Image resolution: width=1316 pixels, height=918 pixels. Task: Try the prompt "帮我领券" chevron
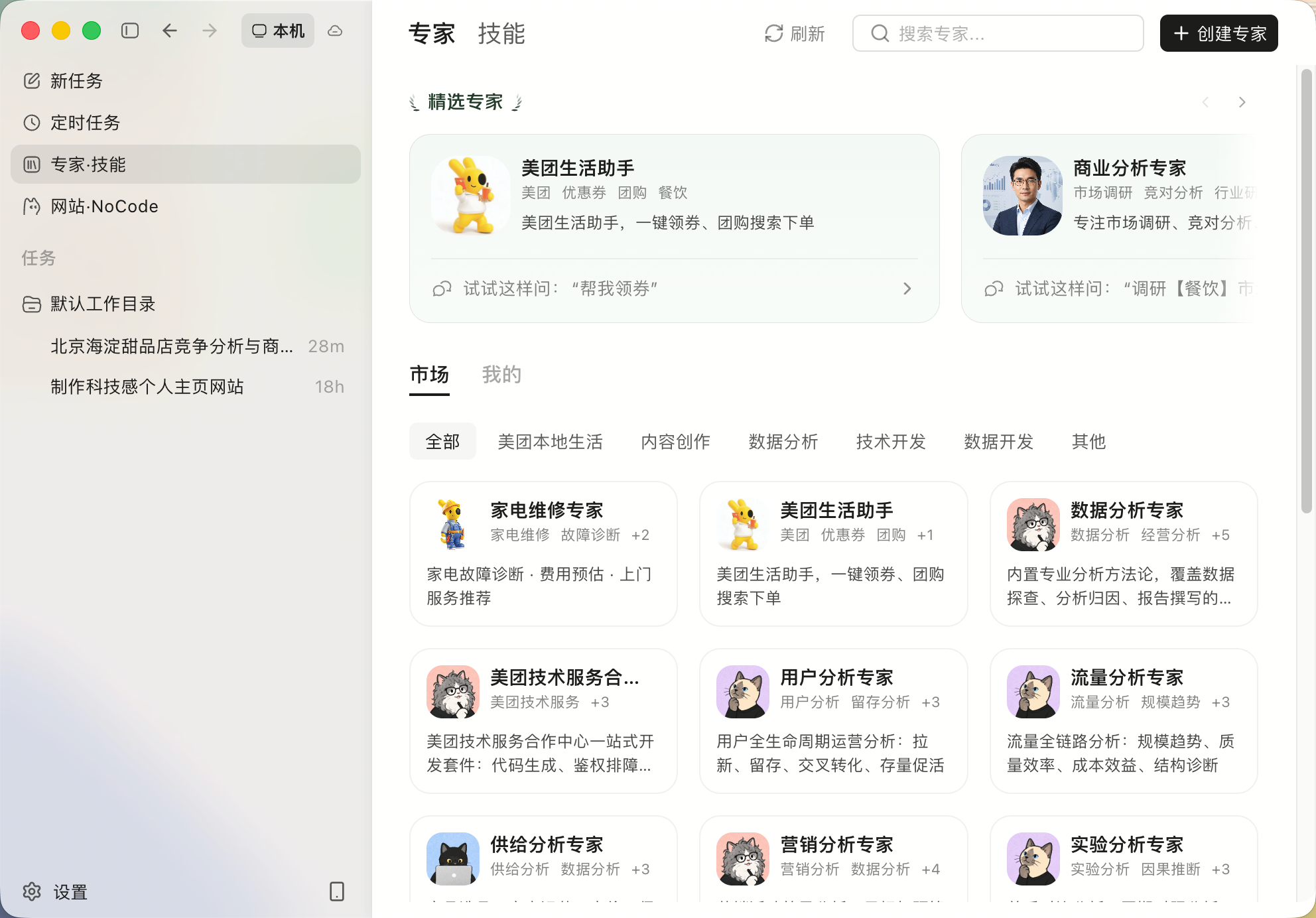[x=907, y=289]
